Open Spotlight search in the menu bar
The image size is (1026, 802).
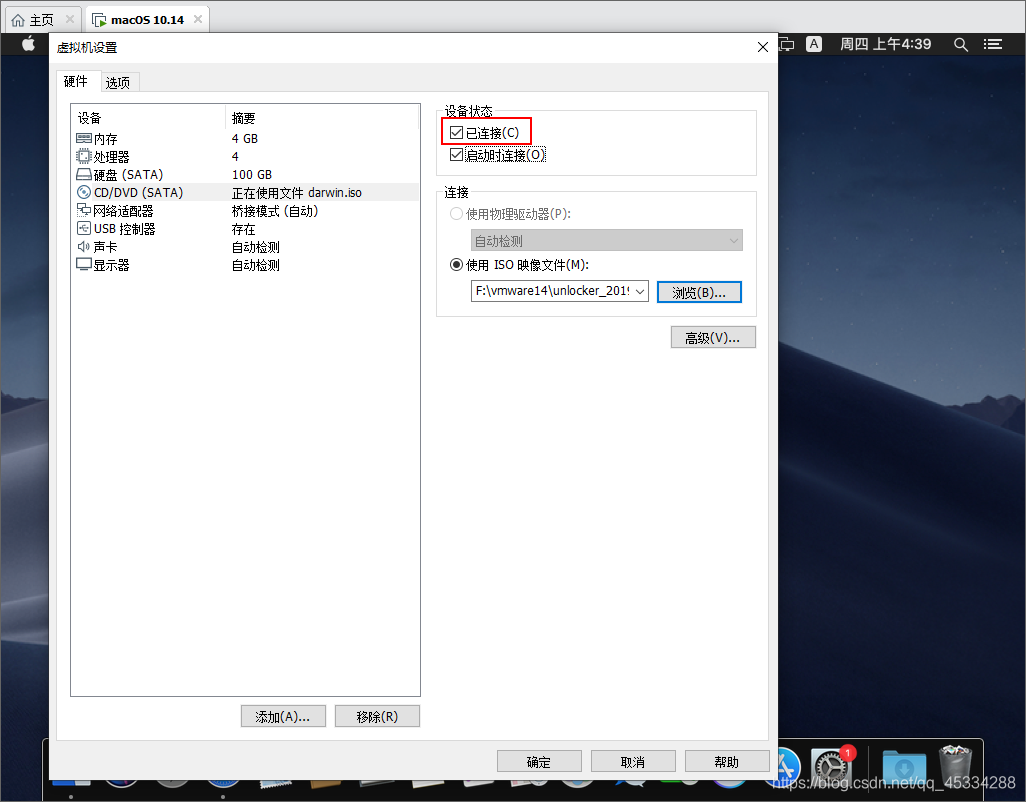[x=960, y=44]
